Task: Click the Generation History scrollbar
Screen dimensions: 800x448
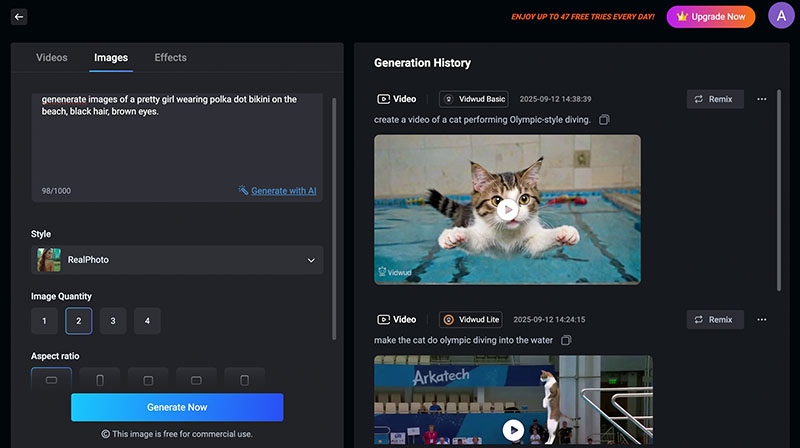Action: coord(779,190)
